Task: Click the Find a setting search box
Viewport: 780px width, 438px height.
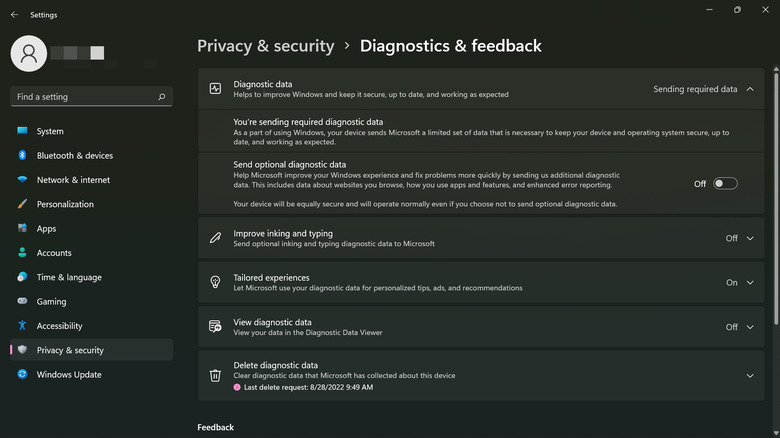Action: point(85,97)
